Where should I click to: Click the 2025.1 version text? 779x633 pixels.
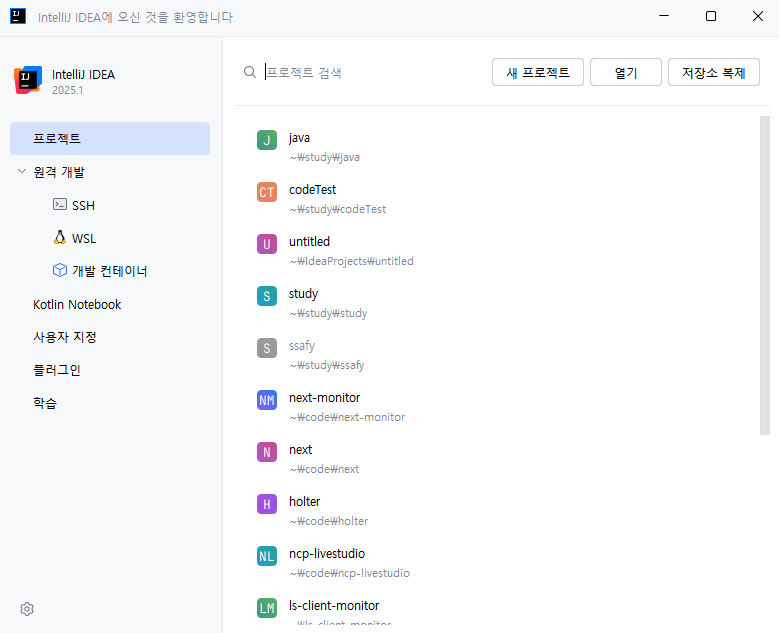[x=68, y=90]
